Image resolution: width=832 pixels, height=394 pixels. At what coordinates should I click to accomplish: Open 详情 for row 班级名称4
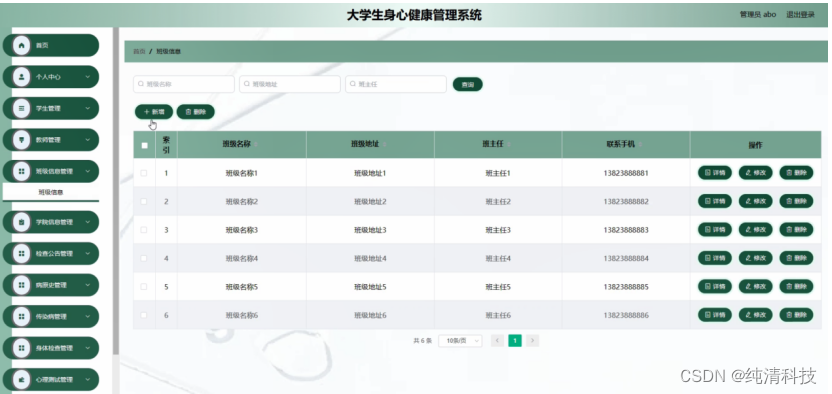pyautogui.click(x=715, y=258)
